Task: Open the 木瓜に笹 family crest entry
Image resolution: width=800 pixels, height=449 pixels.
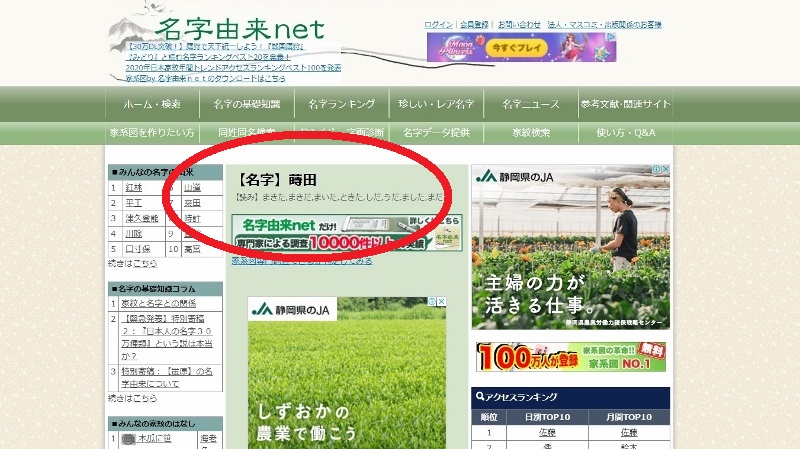Action: click(x=155, y=438)
